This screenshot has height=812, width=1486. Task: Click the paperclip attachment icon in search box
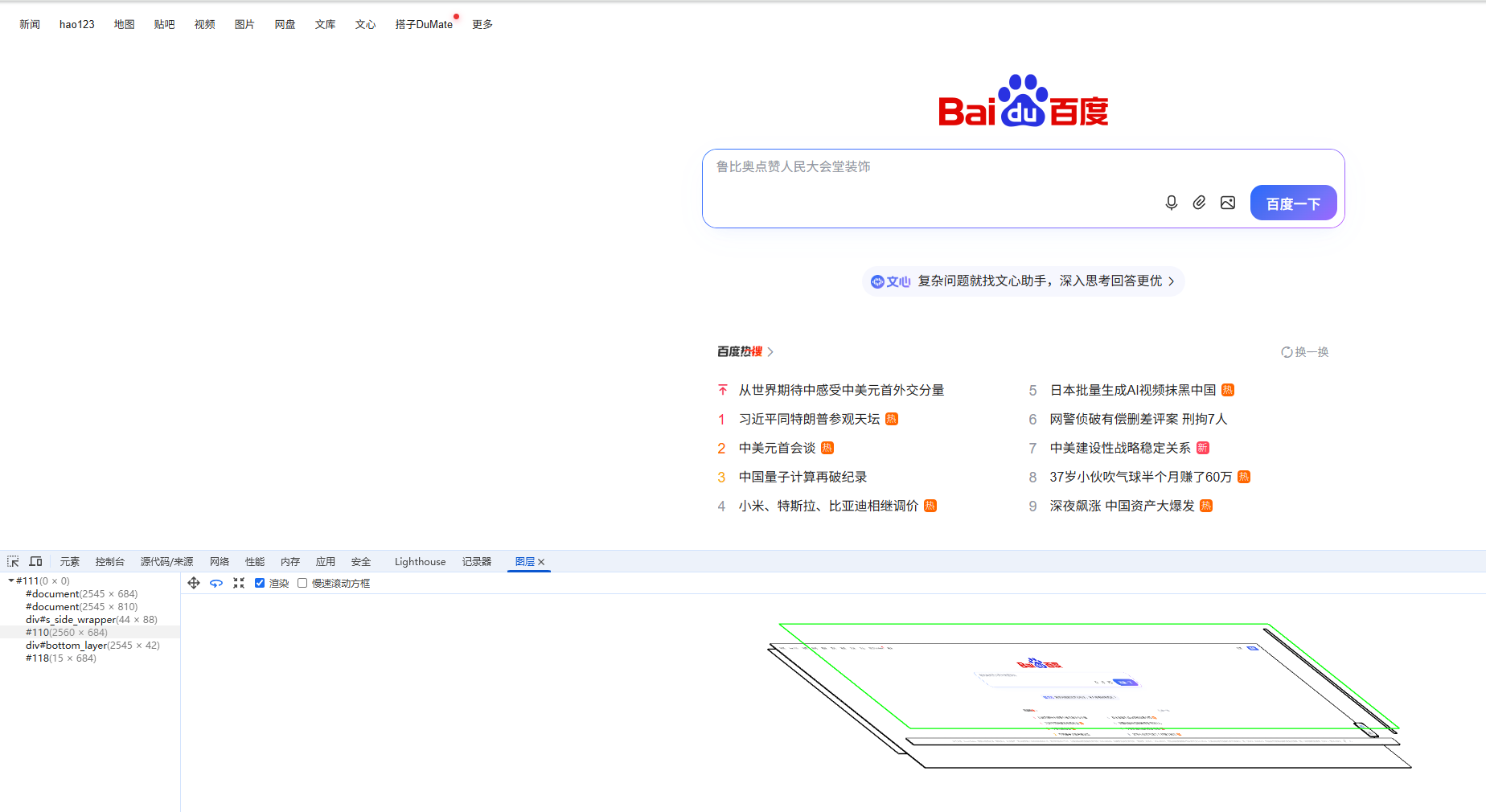point(1199,203)
